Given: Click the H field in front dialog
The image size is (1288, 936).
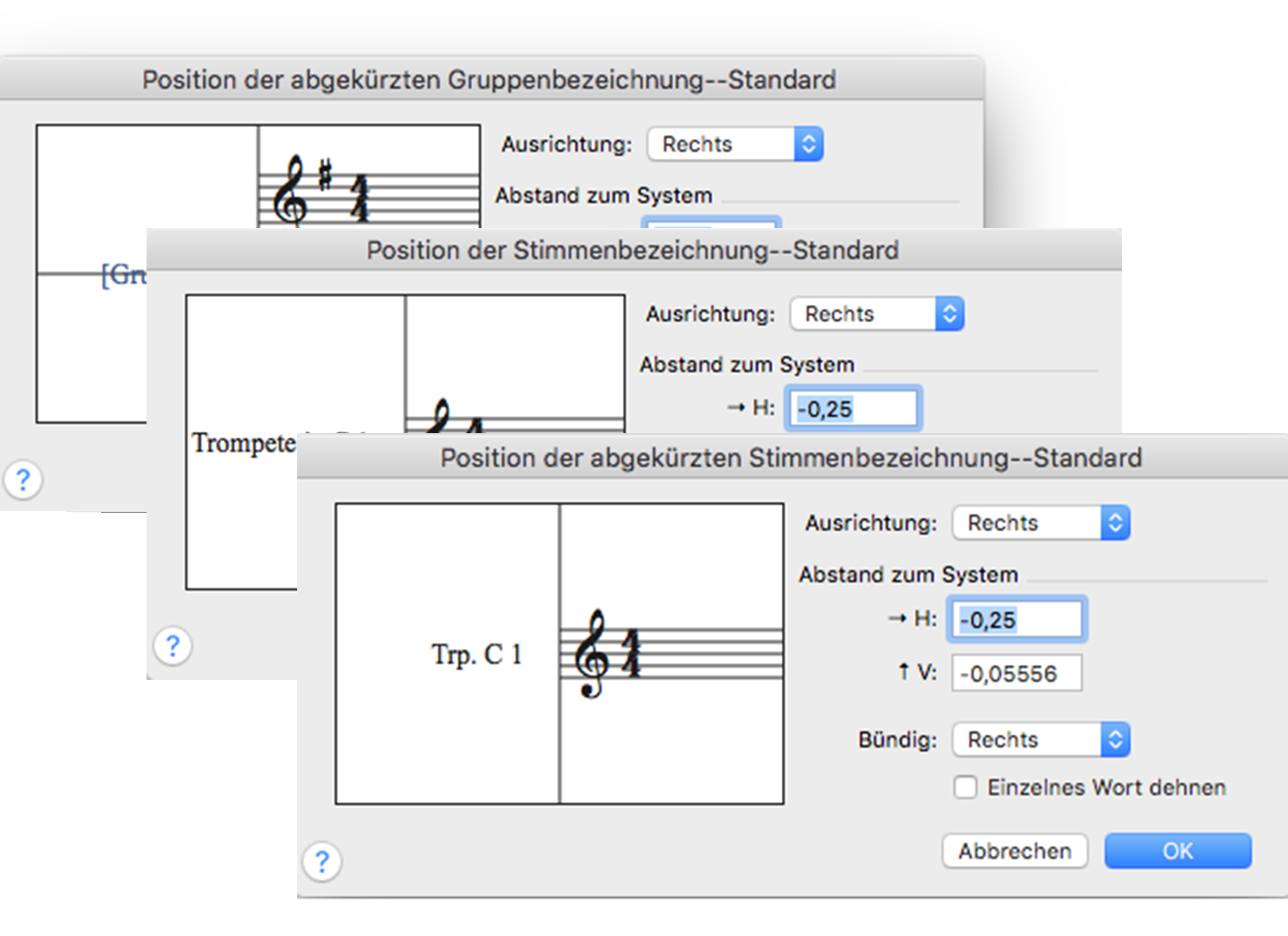Looking at the screenshot, I should (x=1017, y=620).
